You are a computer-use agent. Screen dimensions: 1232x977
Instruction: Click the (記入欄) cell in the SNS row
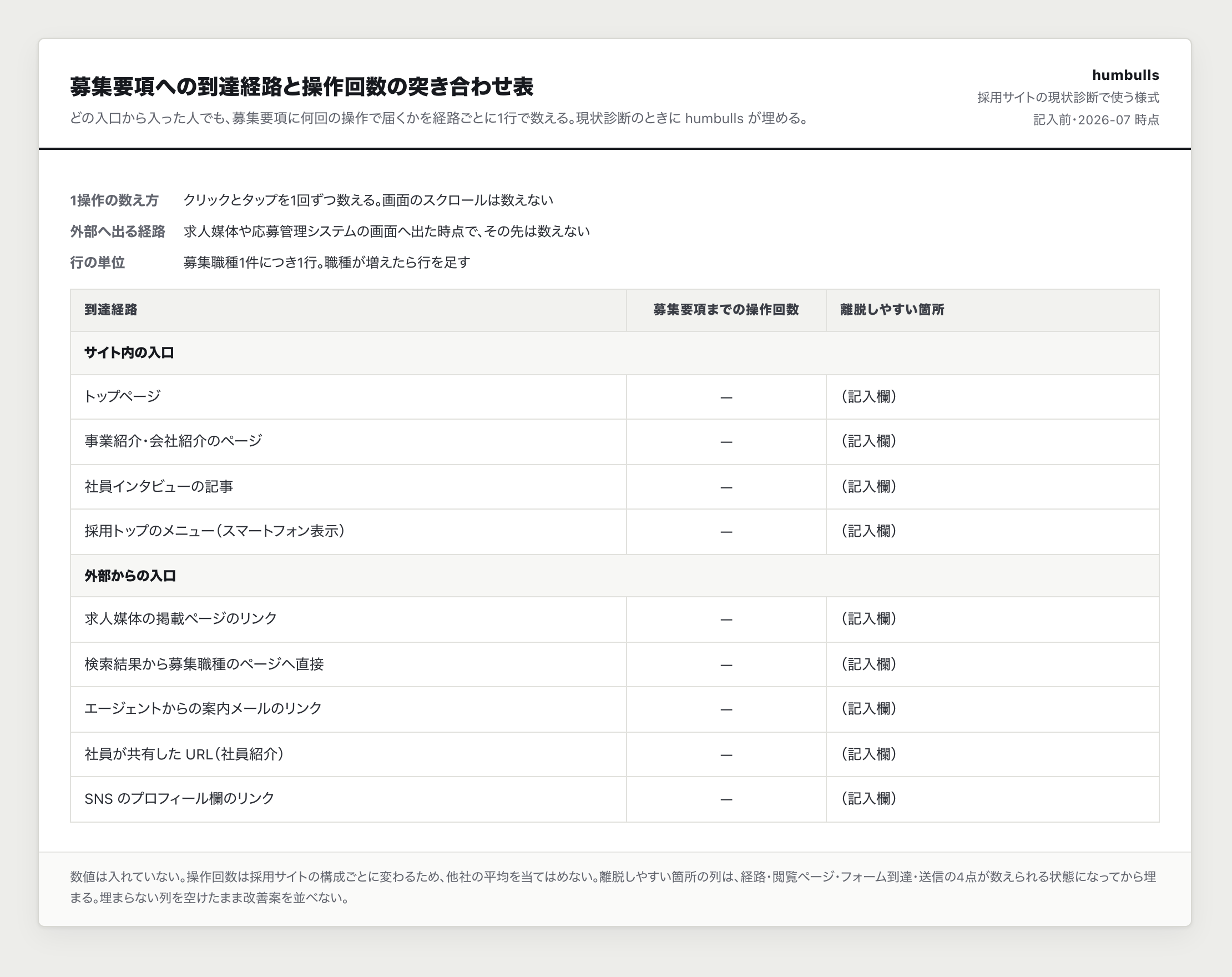[x=993, y=799]
